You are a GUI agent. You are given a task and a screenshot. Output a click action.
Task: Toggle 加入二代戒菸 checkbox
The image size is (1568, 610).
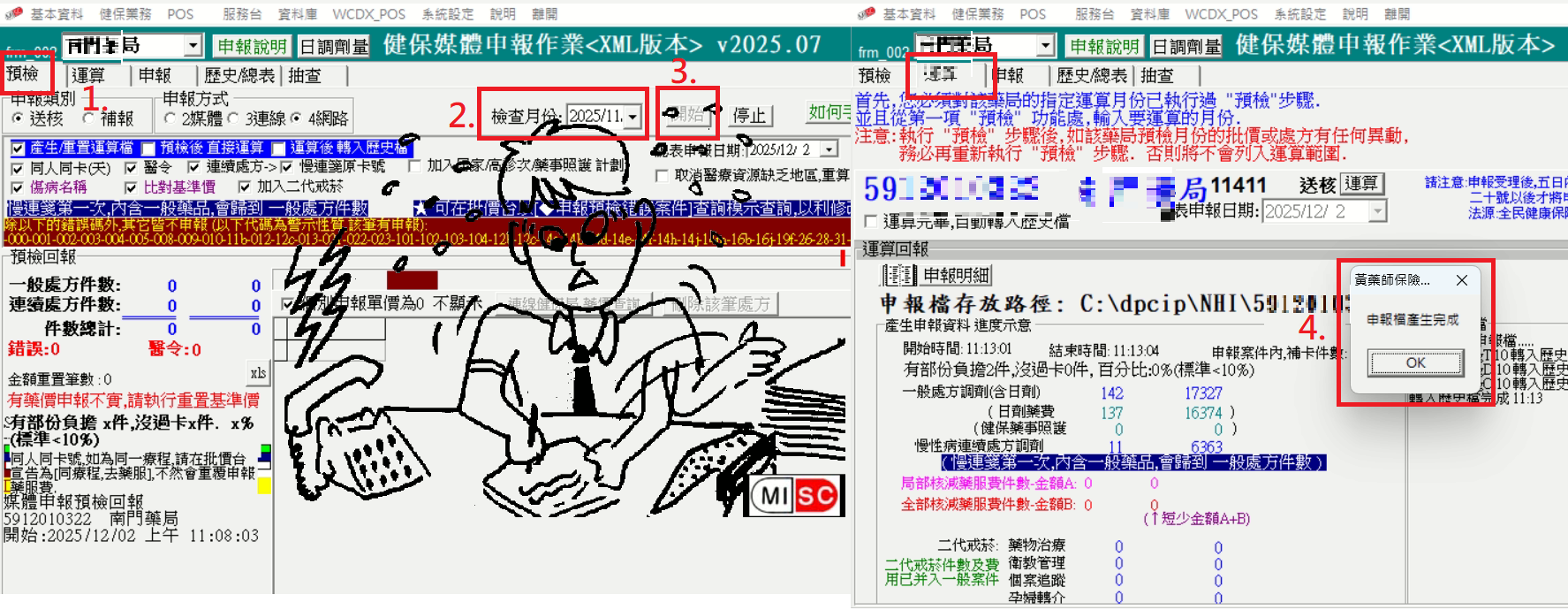click(245, 187)
